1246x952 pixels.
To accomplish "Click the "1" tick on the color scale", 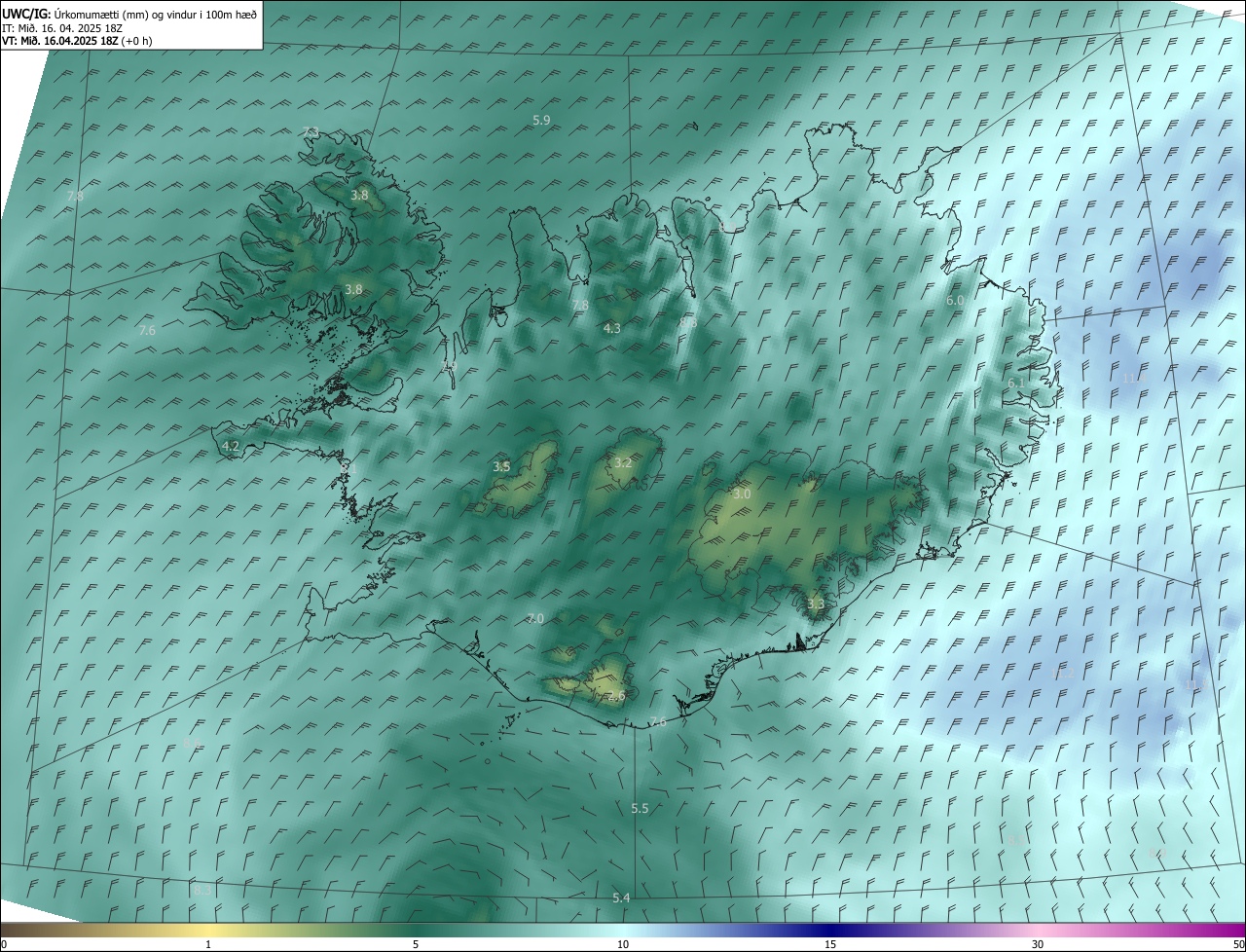I will 208,945.
